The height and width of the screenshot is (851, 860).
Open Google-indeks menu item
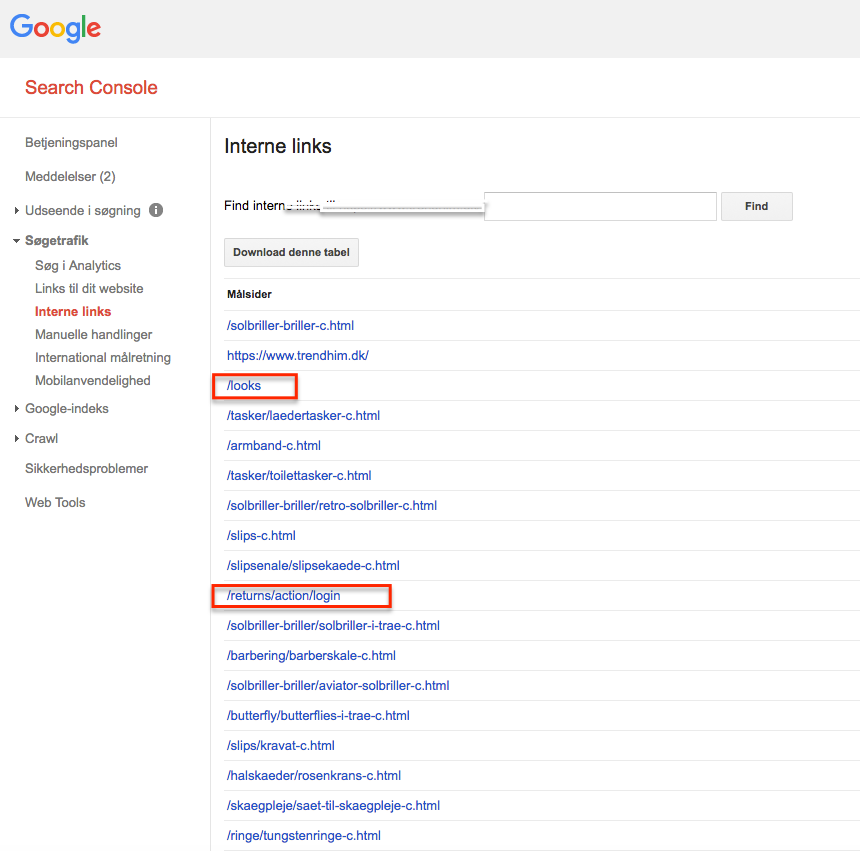(x=67, y=409)
